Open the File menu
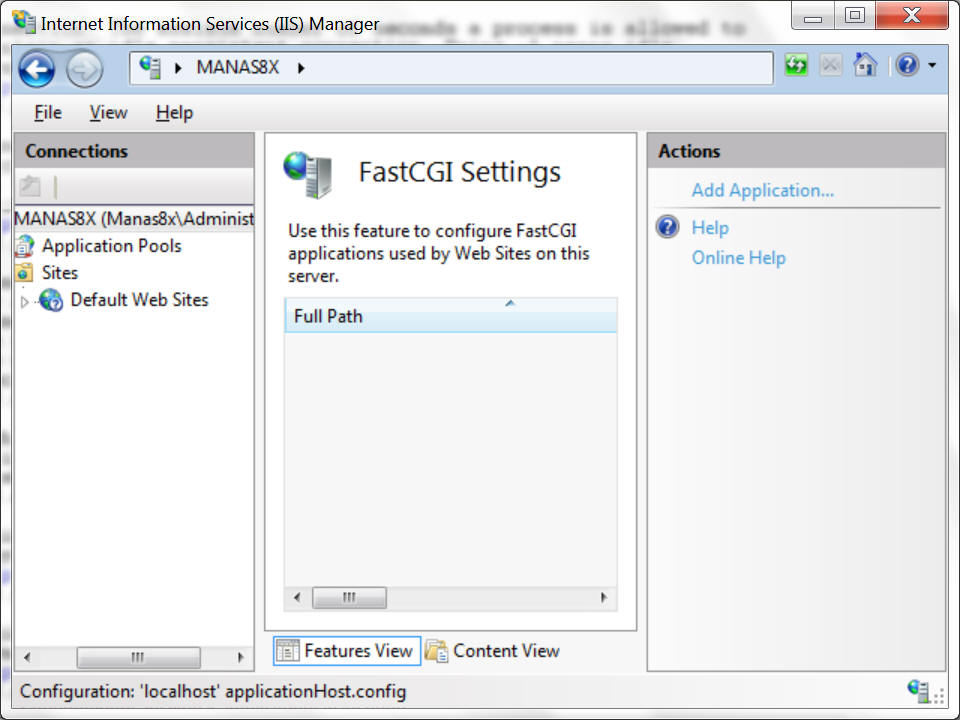The image size is (960, 720). [x=48, y=113]
